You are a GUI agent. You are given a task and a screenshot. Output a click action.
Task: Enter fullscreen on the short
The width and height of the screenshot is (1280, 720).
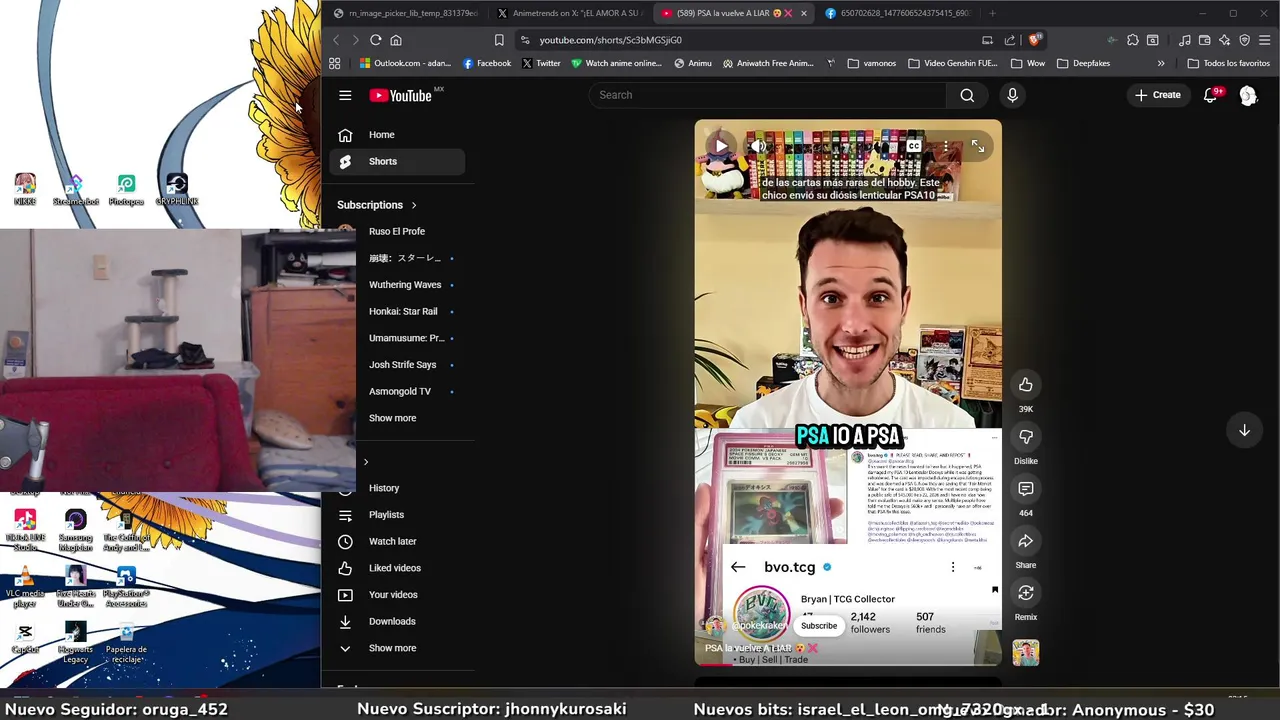tap(978, 146)
